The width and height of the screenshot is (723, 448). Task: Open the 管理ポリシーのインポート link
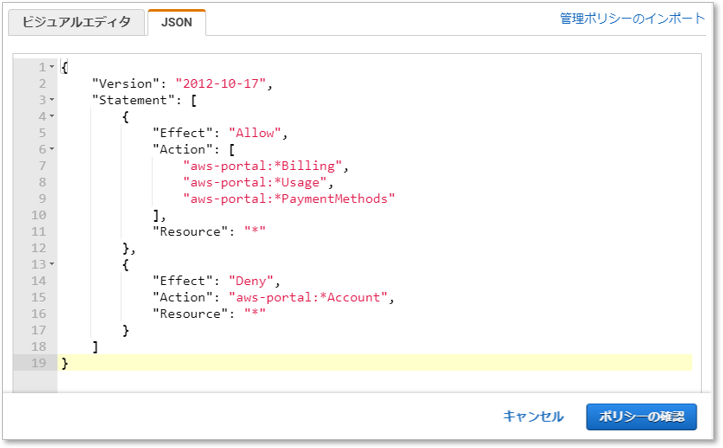click(631, 19)
